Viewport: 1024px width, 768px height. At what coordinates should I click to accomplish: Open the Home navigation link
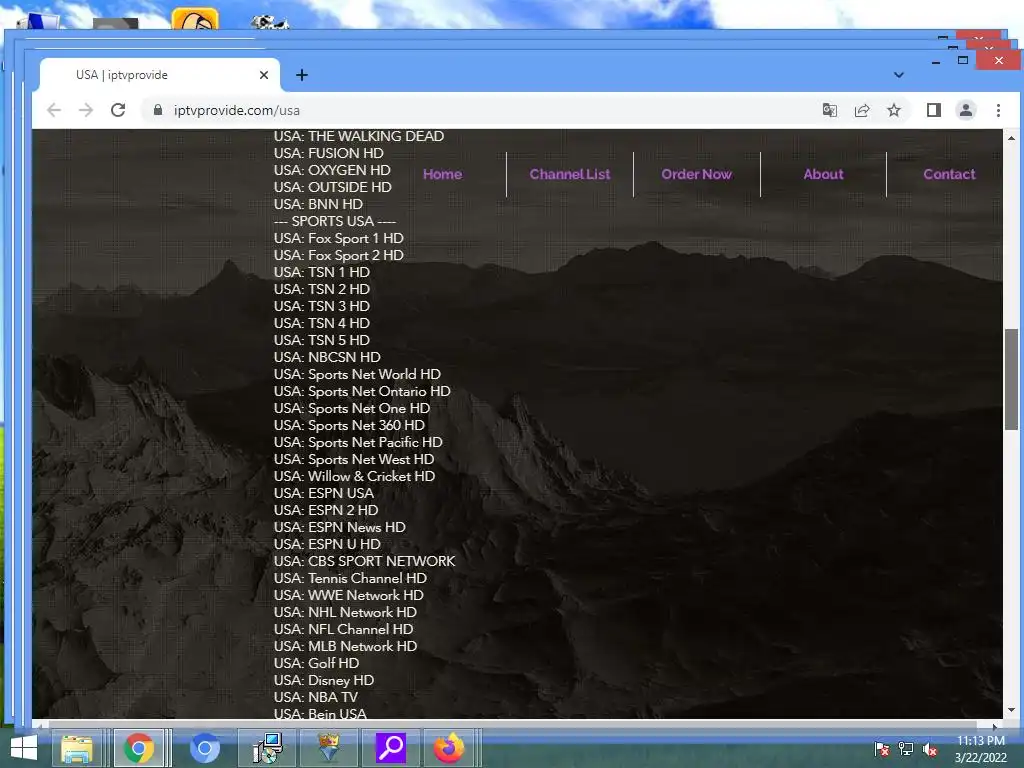[x=442, y=174]
